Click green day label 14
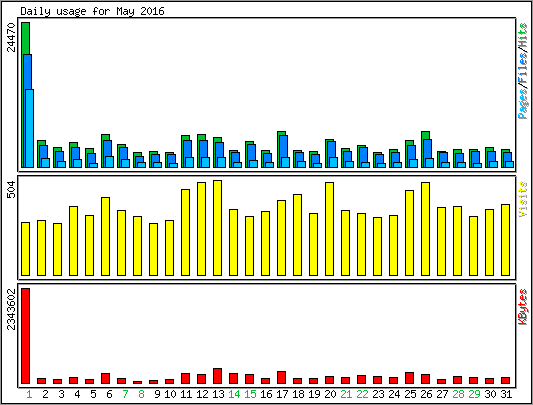Image resolution: width=533 pixels, height=405 pixels. 234,394
